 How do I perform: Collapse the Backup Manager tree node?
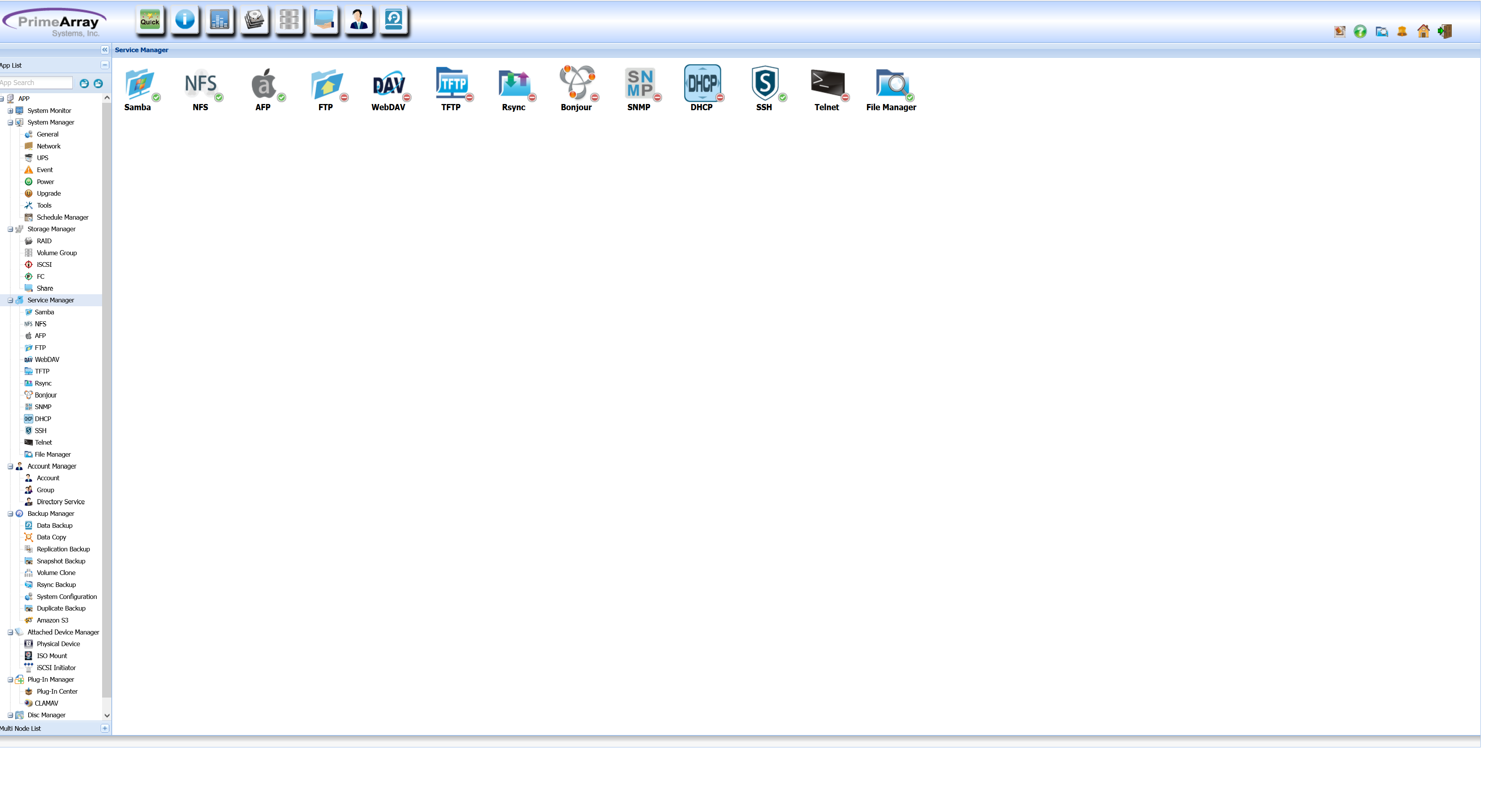coord(10,515)
